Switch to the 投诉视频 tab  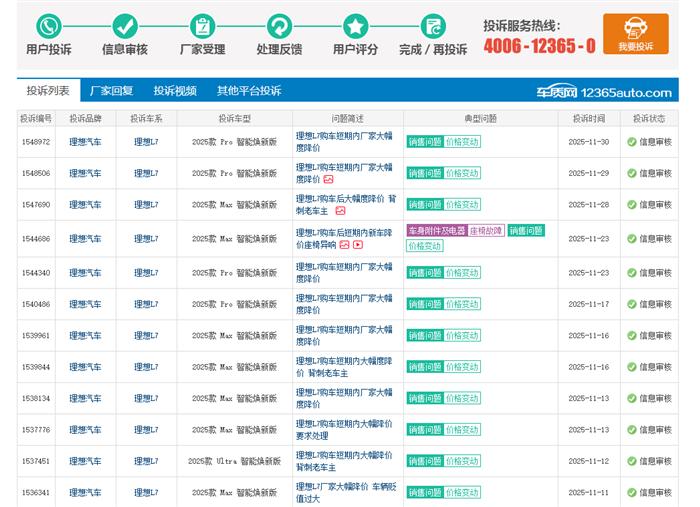pos(175,91)
